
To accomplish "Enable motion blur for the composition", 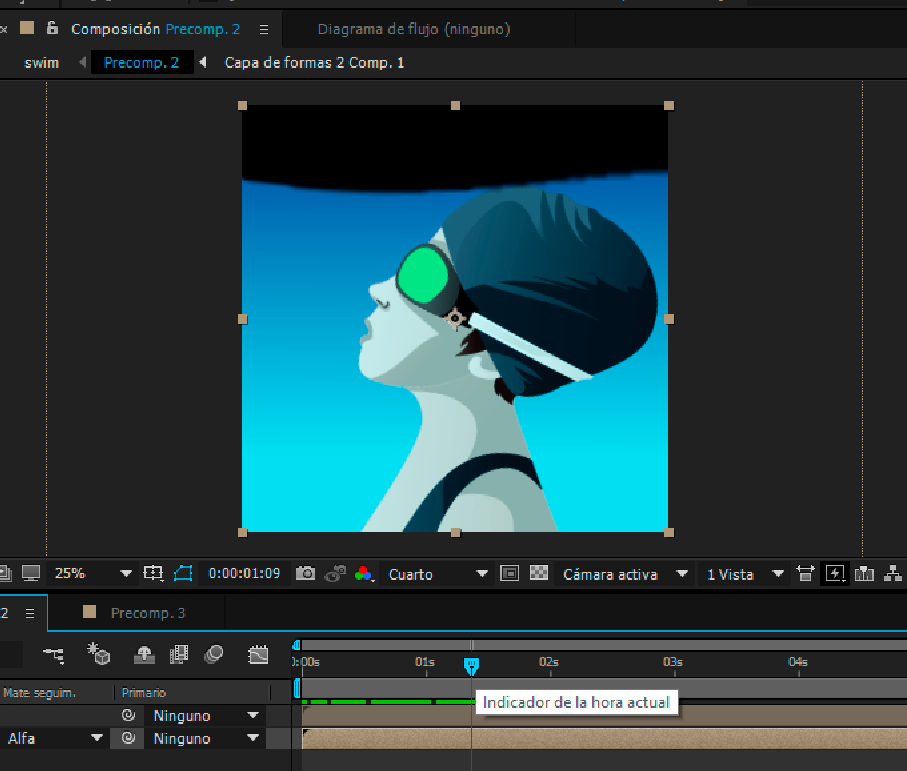I will point(213,655).
